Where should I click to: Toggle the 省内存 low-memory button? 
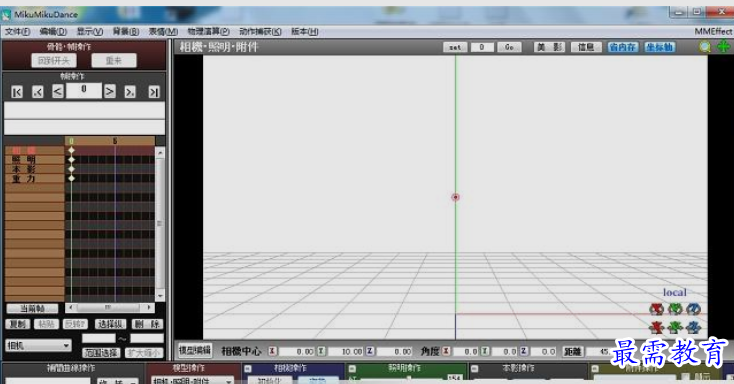point(623,47)
